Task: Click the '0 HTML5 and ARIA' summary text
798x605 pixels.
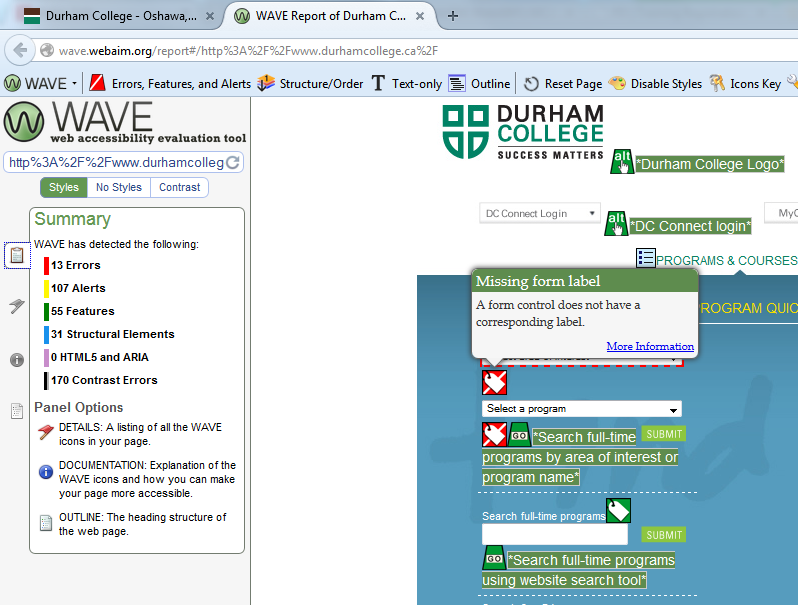Action: [100, 357]
